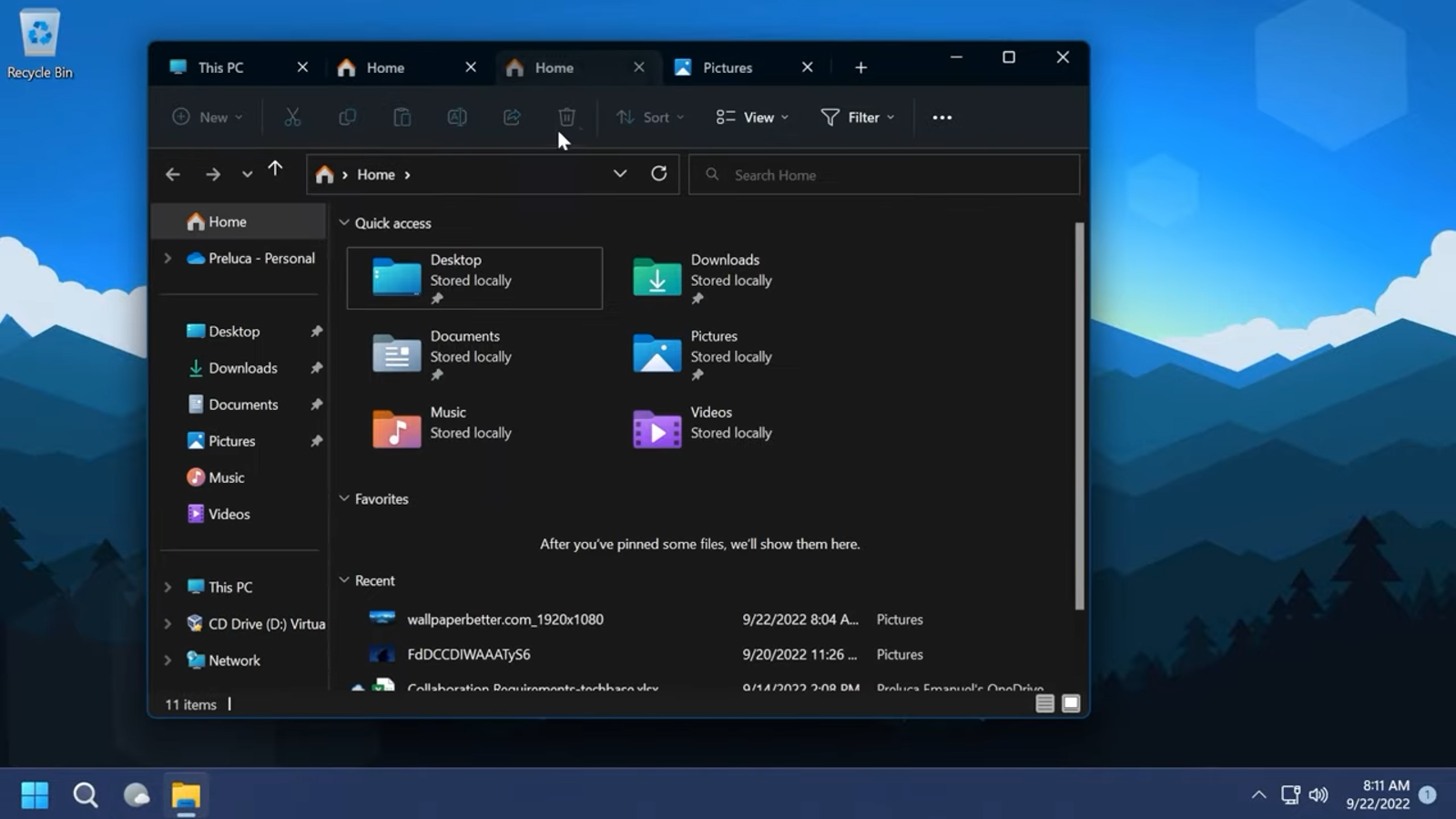Click the Share icon in toolbar

[512, 118]
